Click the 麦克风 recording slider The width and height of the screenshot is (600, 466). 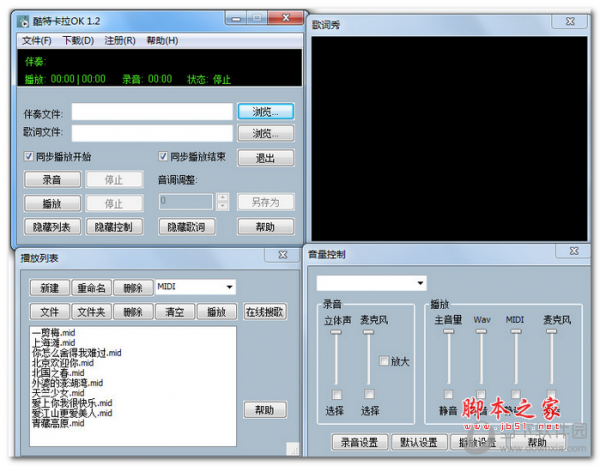(x=368, y=357)
